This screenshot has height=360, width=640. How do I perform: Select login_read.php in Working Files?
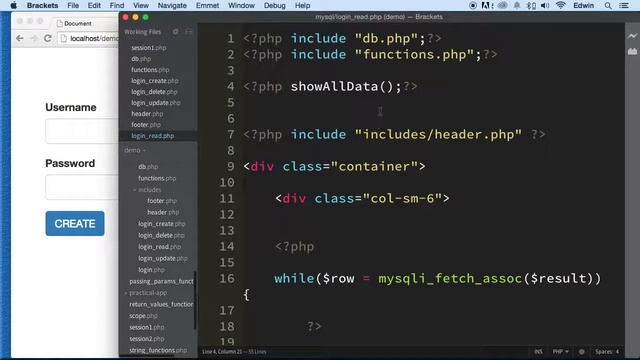pyautogui.click(x=152, y=136)
